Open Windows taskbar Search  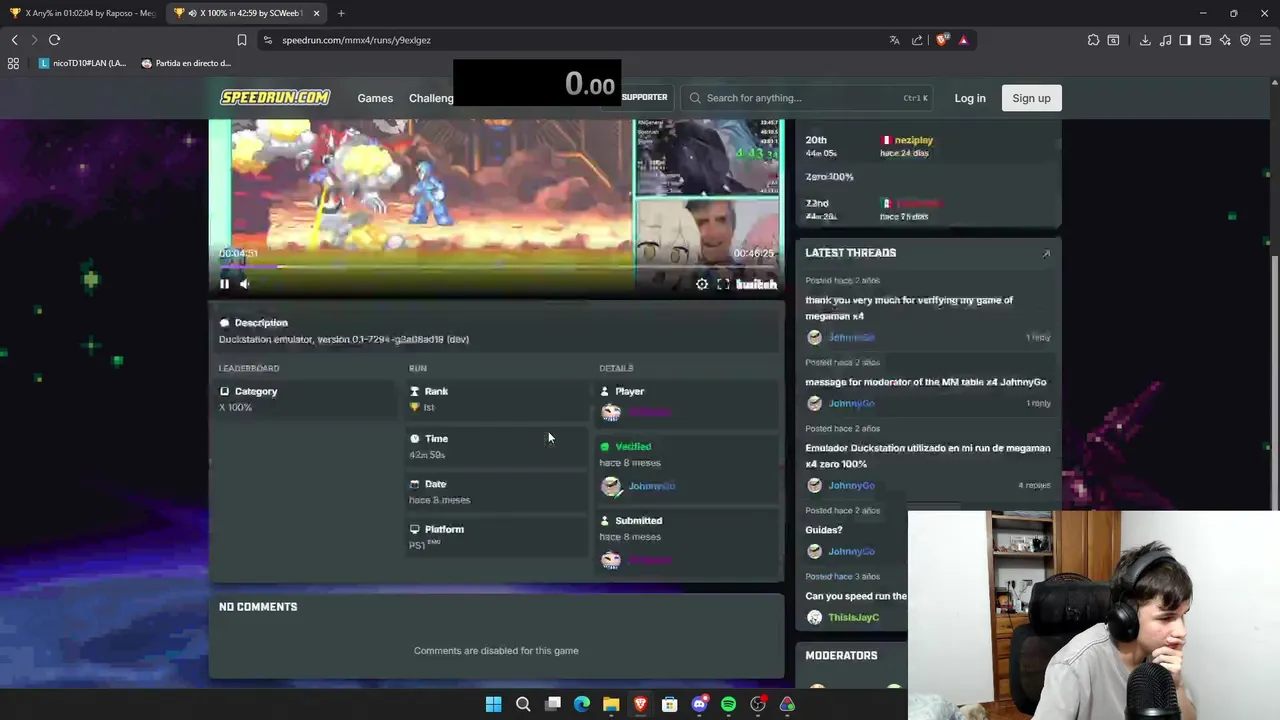(523, 704)
